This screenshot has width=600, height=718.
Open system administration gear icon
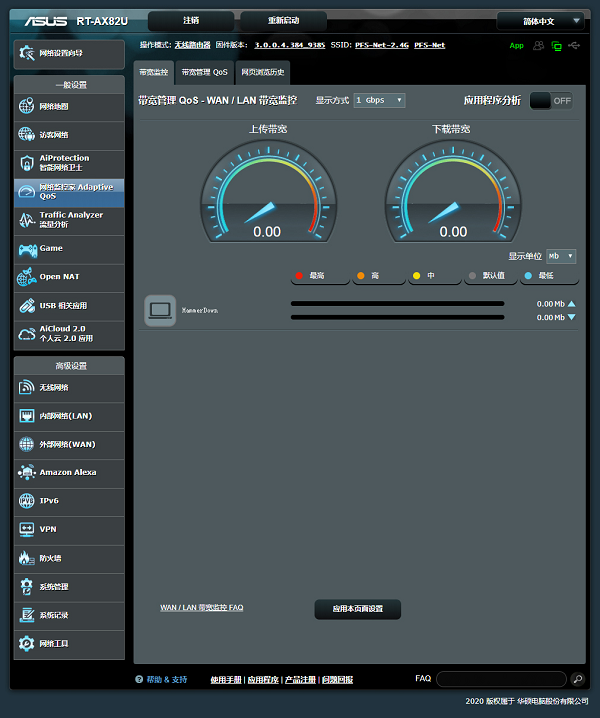coord(27,587)
